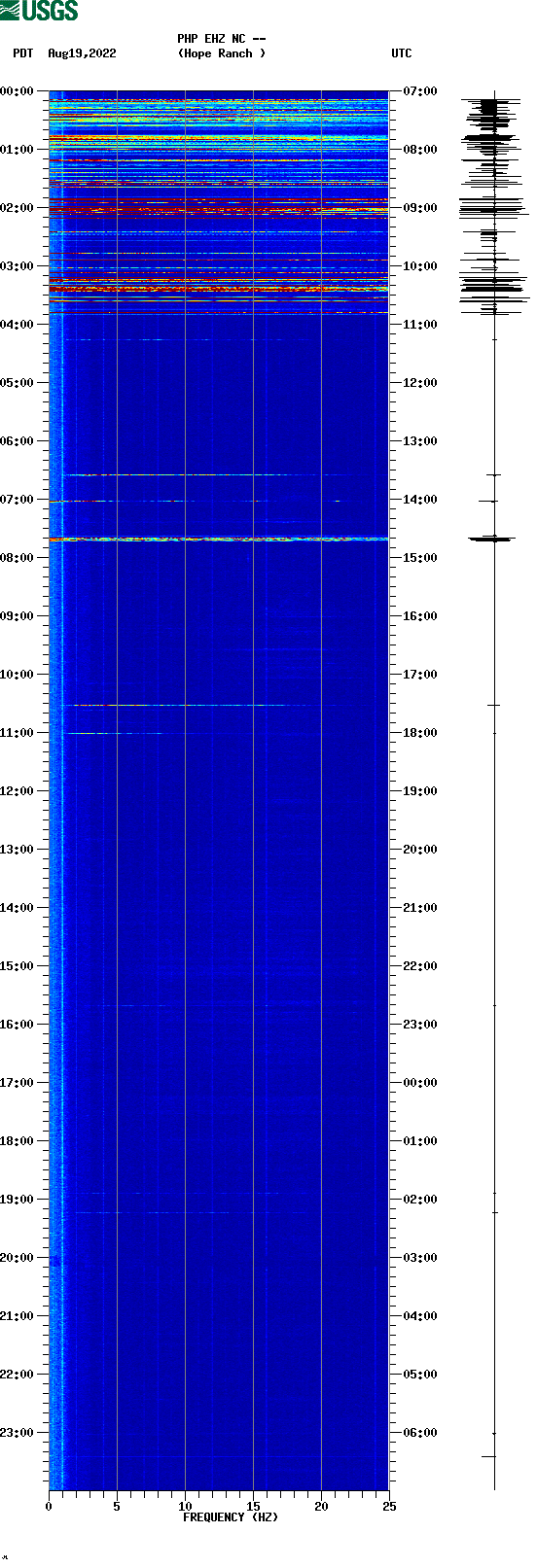
Task: Click the 04:00 PDT time label
Action: (17, 325)
